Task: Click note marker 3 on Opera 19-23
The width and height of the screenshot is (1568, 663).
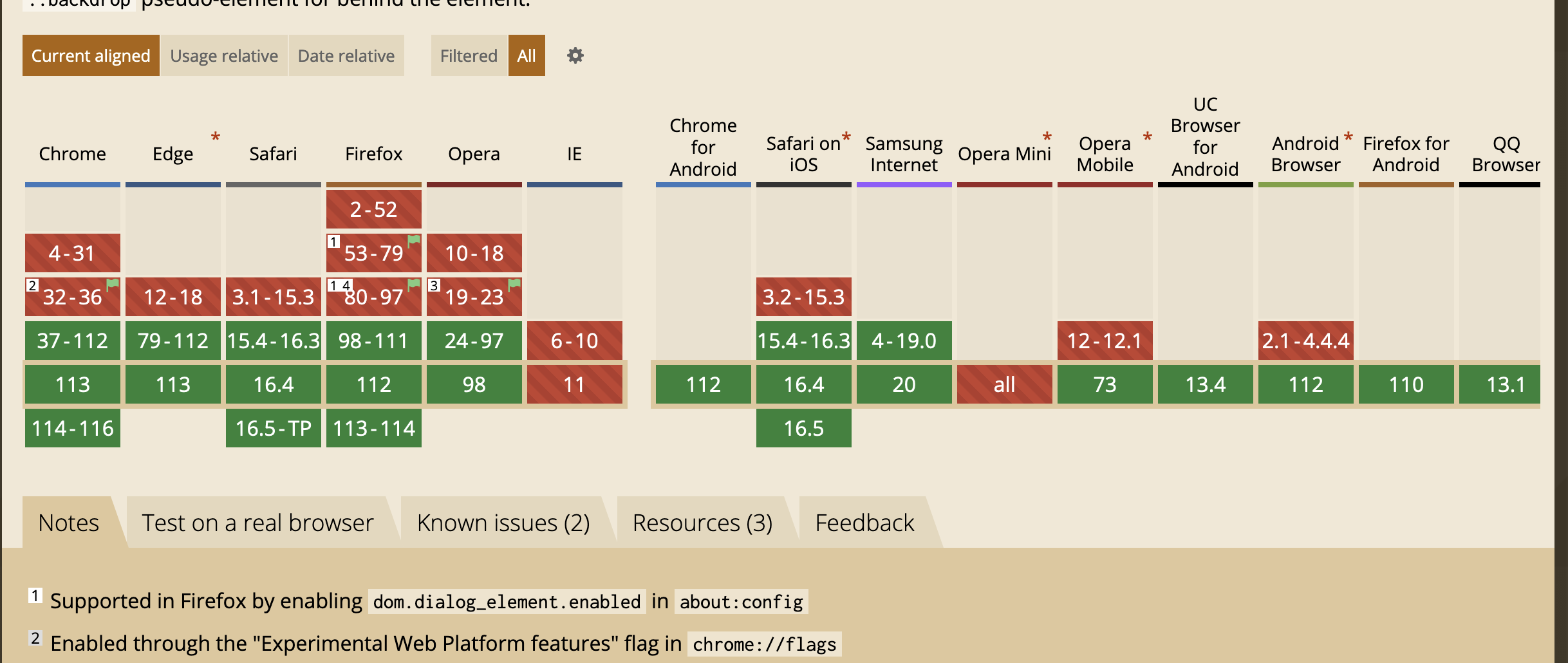Action: click(434, 285)
